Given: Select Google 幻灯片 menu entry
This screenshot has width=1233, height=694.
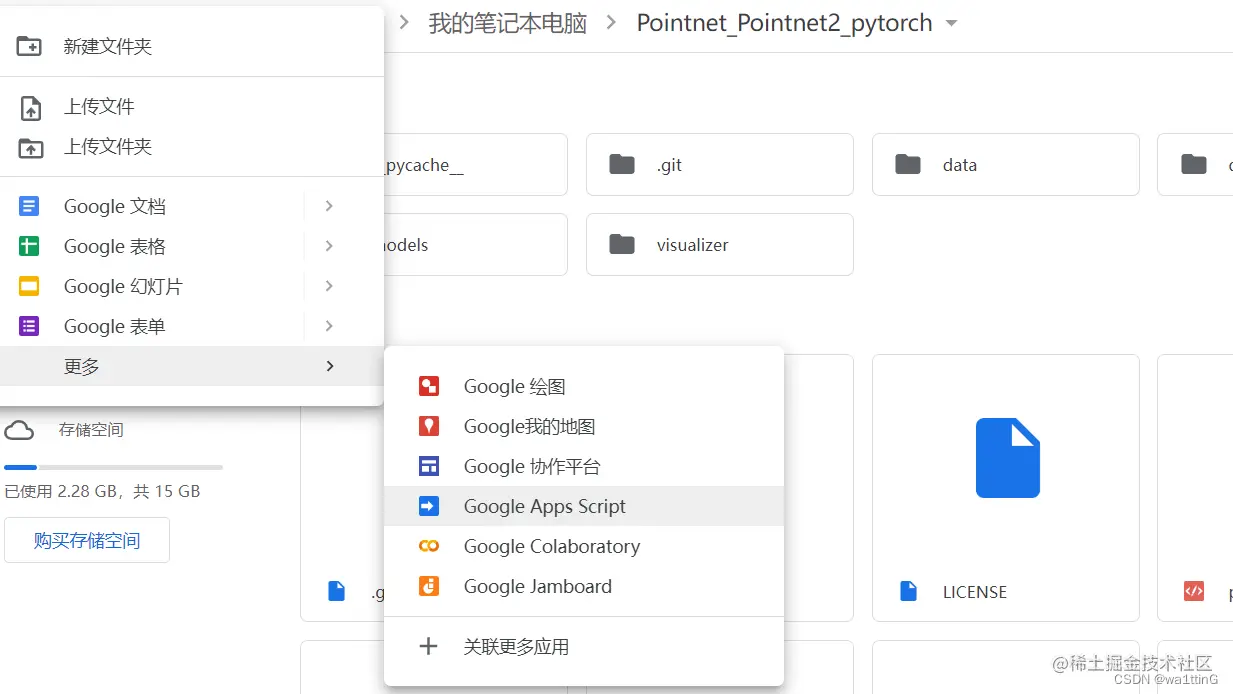Looking at the screenshot, I should click(x=192, y=287).
